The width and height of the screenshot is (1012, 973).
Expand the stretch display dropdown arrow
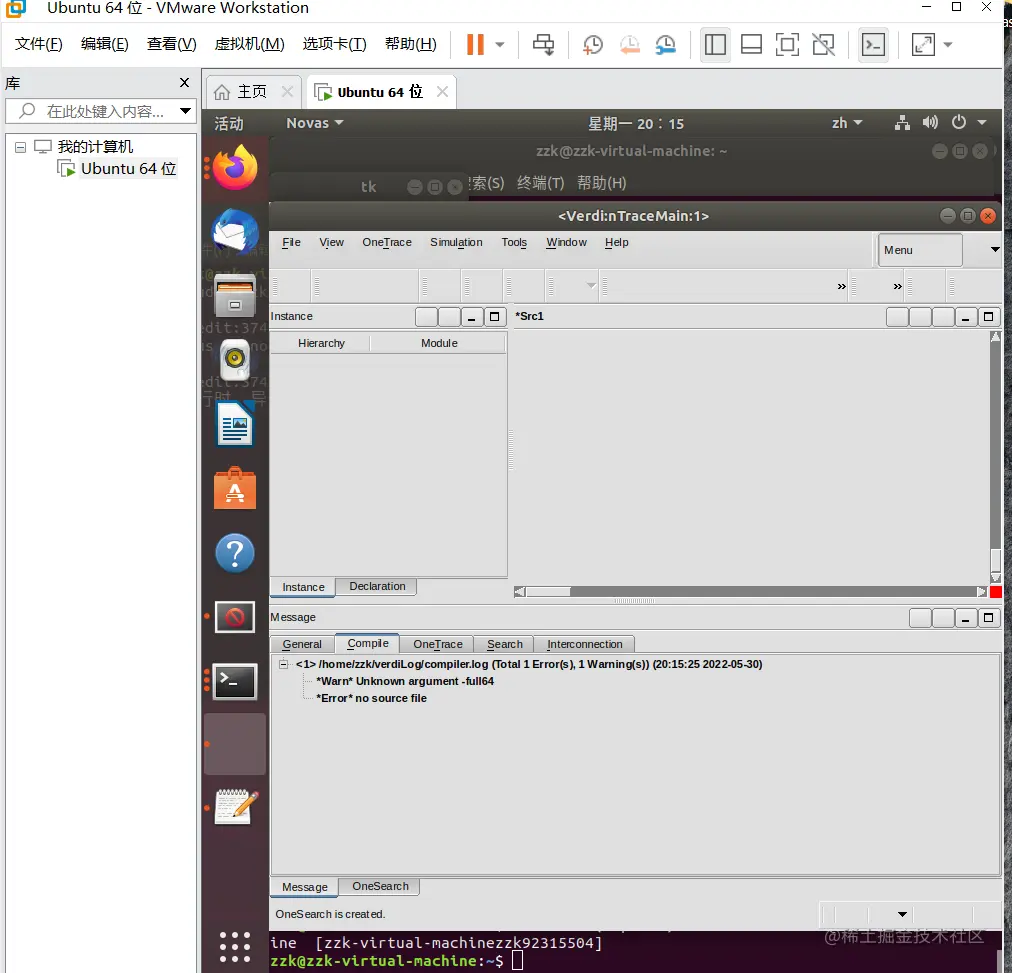coord(948,45)
